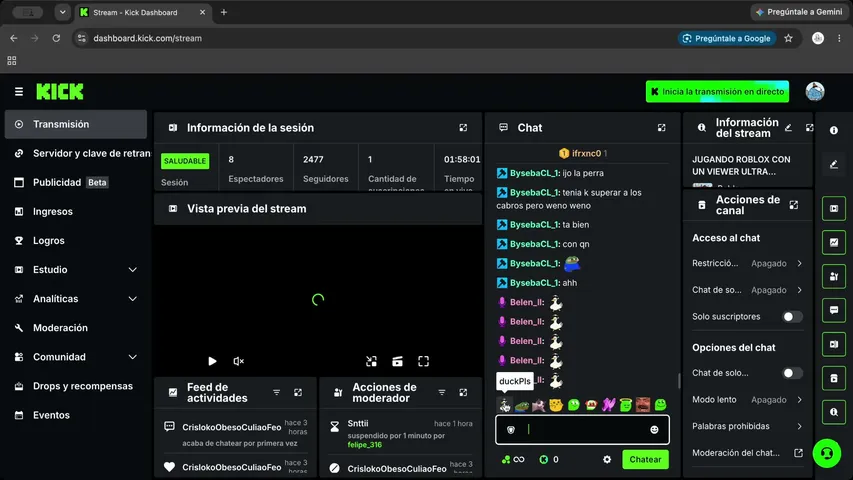Pop out the Feed de actividades panel
Image resolution: width=853 pixels, height=480 pixels.
(x=298, y=392)
